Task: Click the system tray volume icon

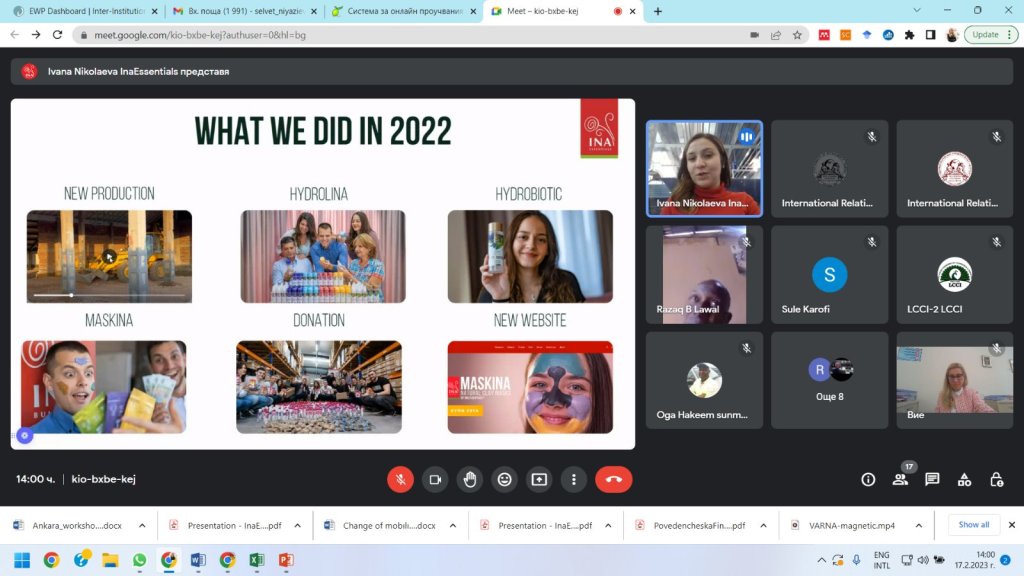Action: coord(923,560)
